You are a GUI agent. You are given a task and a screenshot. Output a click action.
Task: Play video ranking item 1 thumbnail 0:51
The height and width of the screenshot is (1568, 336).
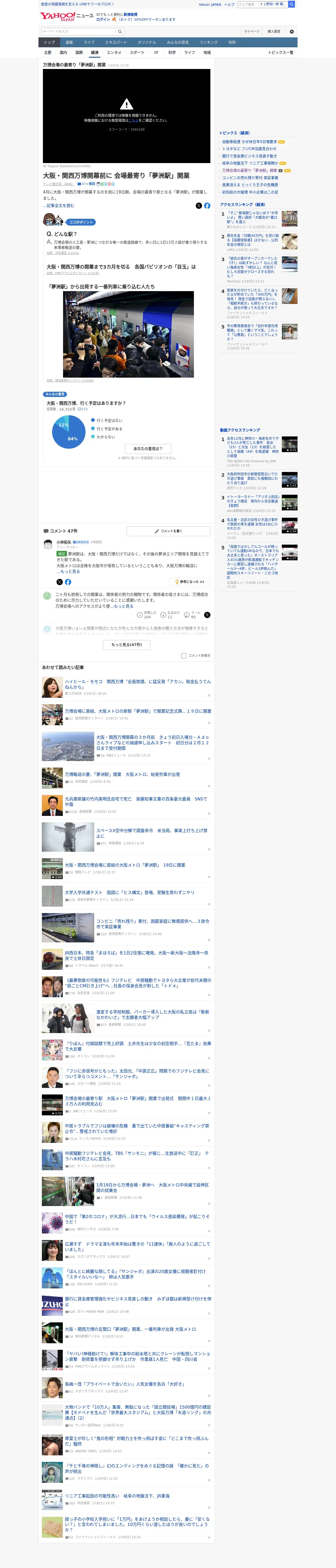coord(290,444)
